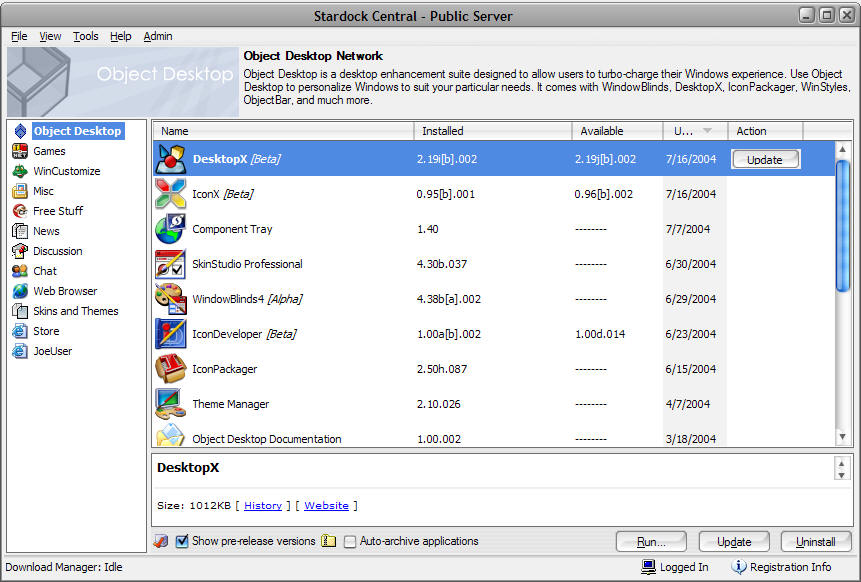Click the WinCustomize sidebar icon
The width and height of the screenshot is (861, 582).
[20, 171]
